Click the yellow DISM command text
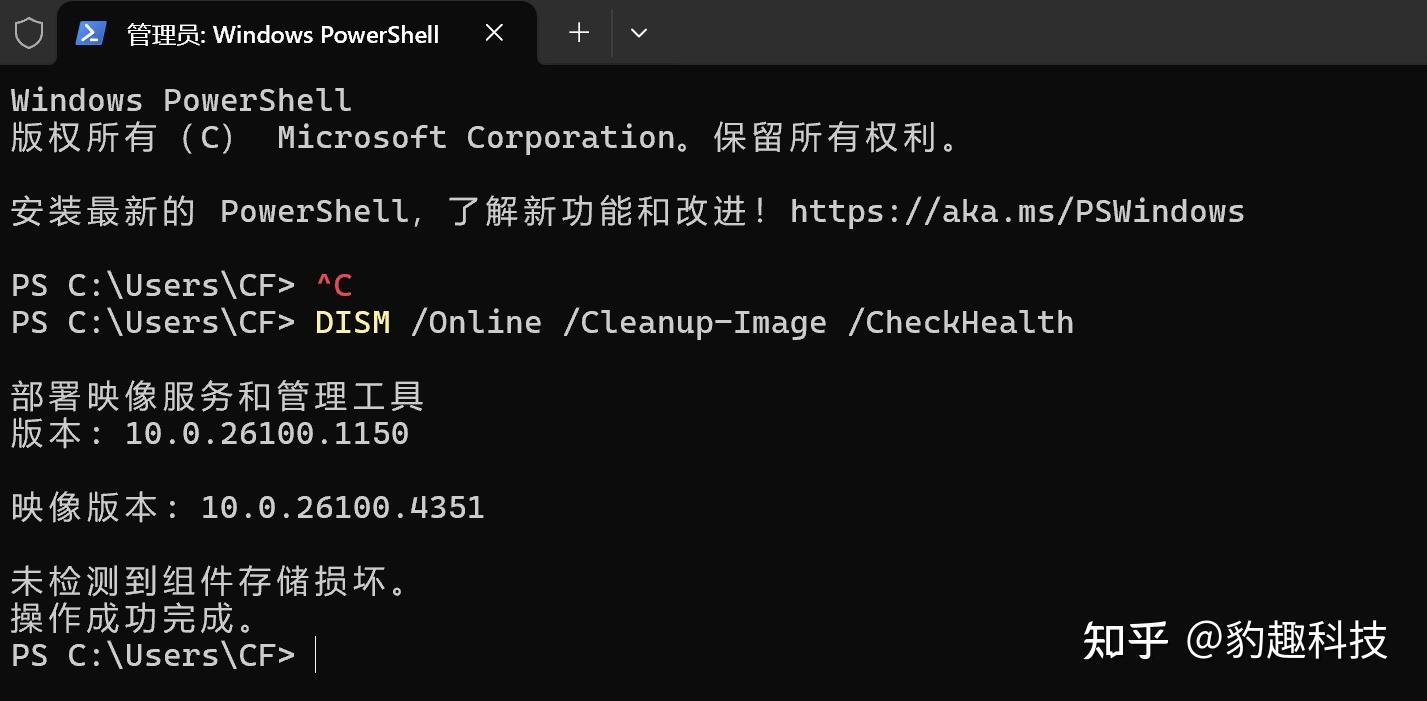 [352, 322]
